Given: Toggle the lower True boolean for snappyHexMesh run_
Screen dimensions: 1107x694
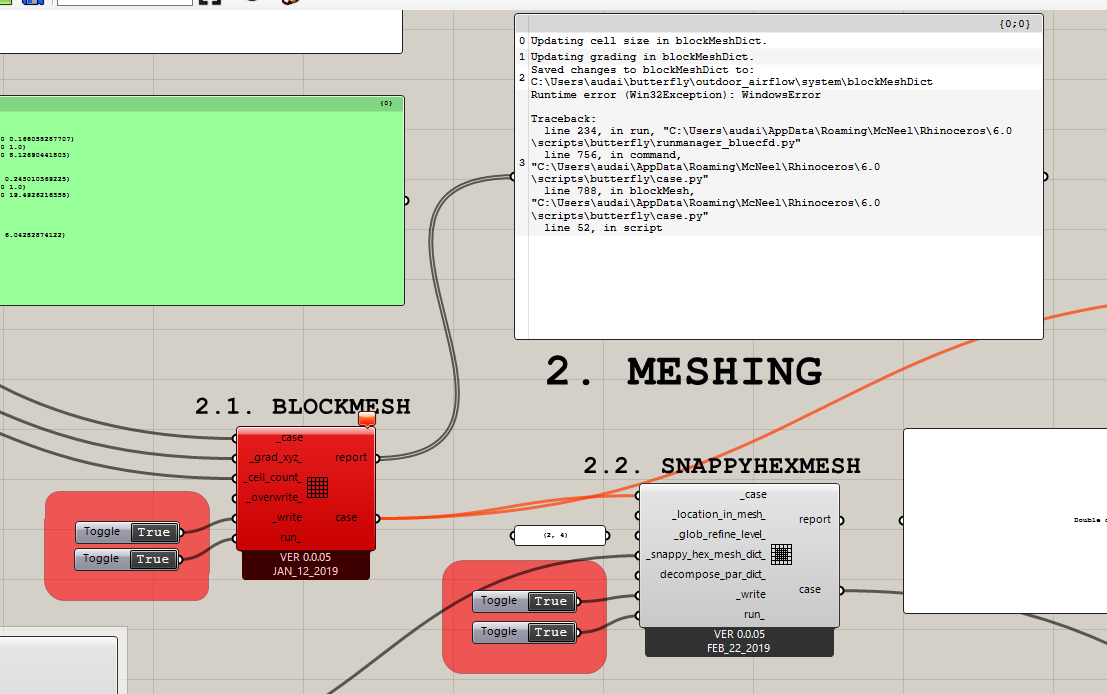Looking at the screenshot, I should (551, 632).
